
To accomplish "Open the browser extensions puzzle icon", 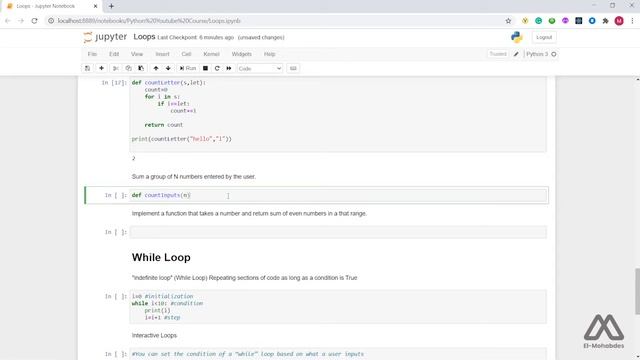I will 605,21.
